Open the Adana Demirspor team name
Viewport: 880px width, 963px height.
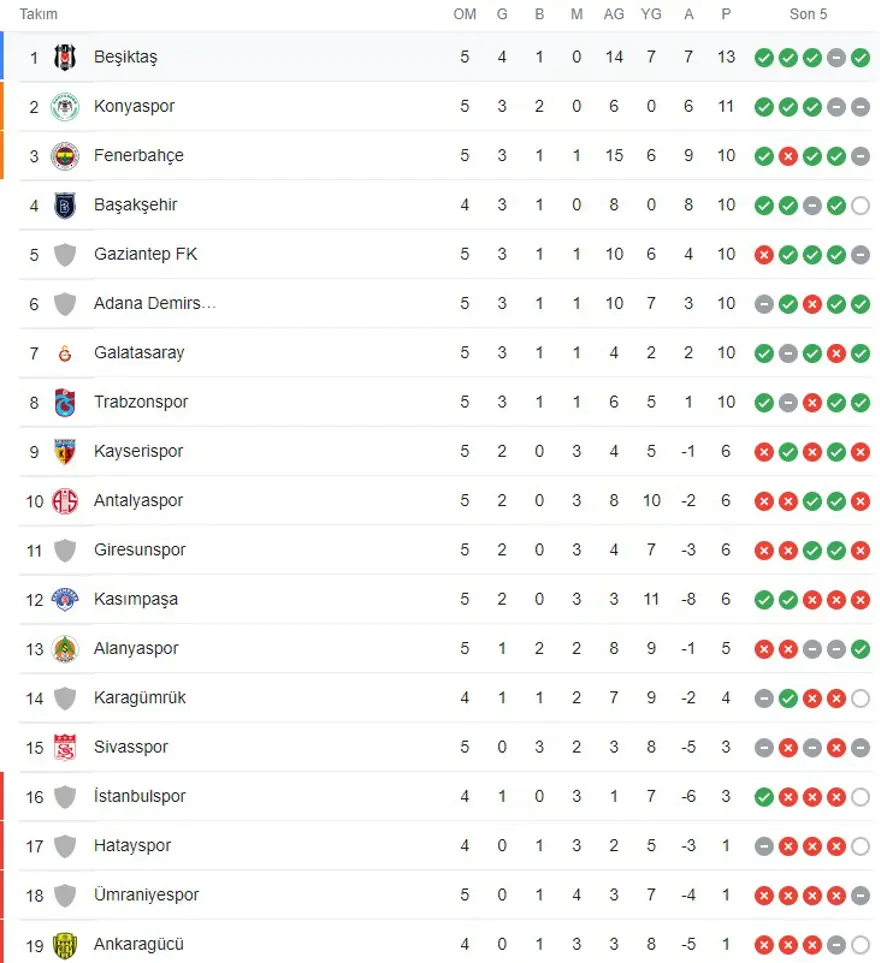[x=154, y=303]
